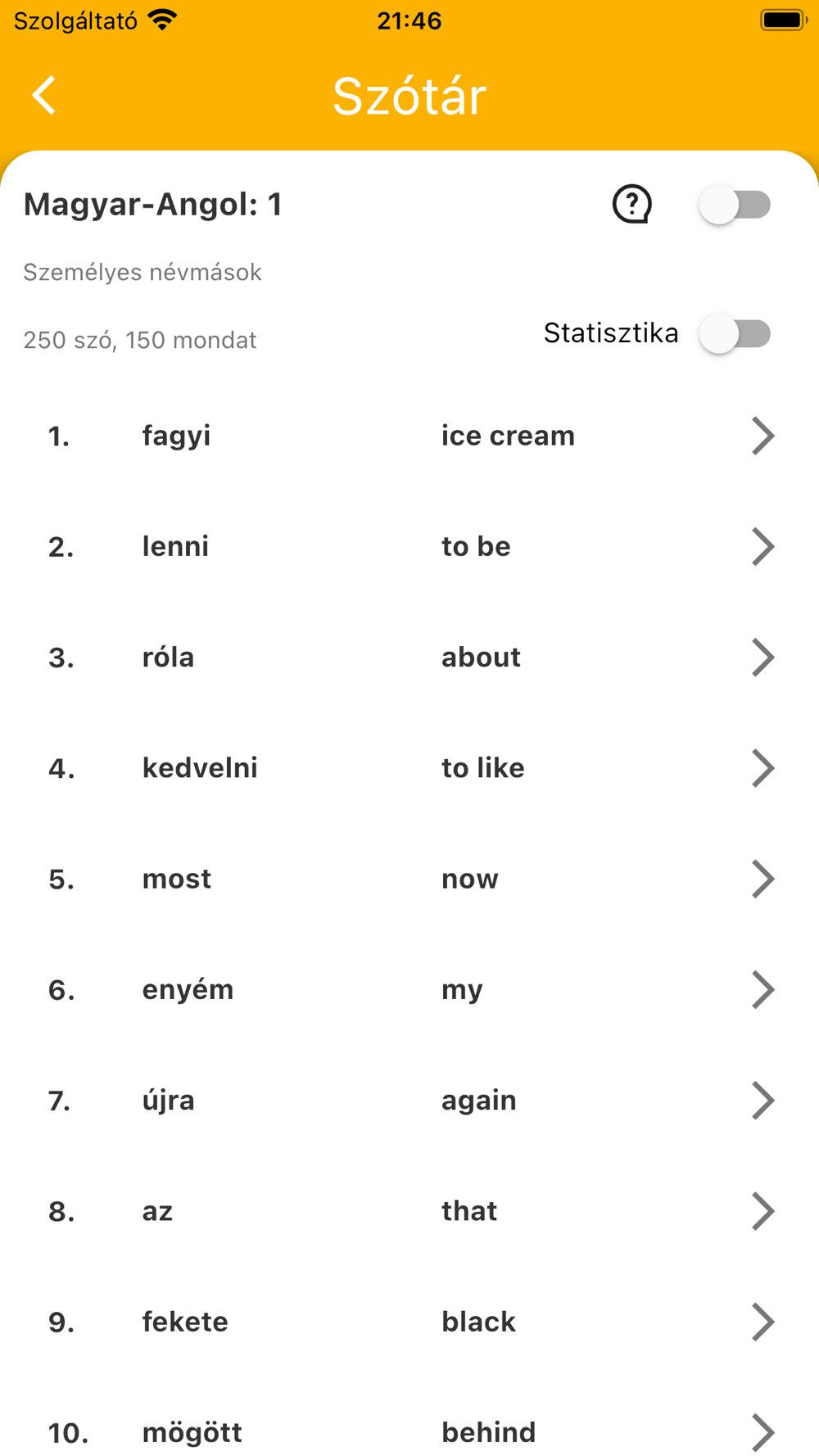Select the English translation 'to like'
The width and height of the screenshot is (819, 1456).
482,768
